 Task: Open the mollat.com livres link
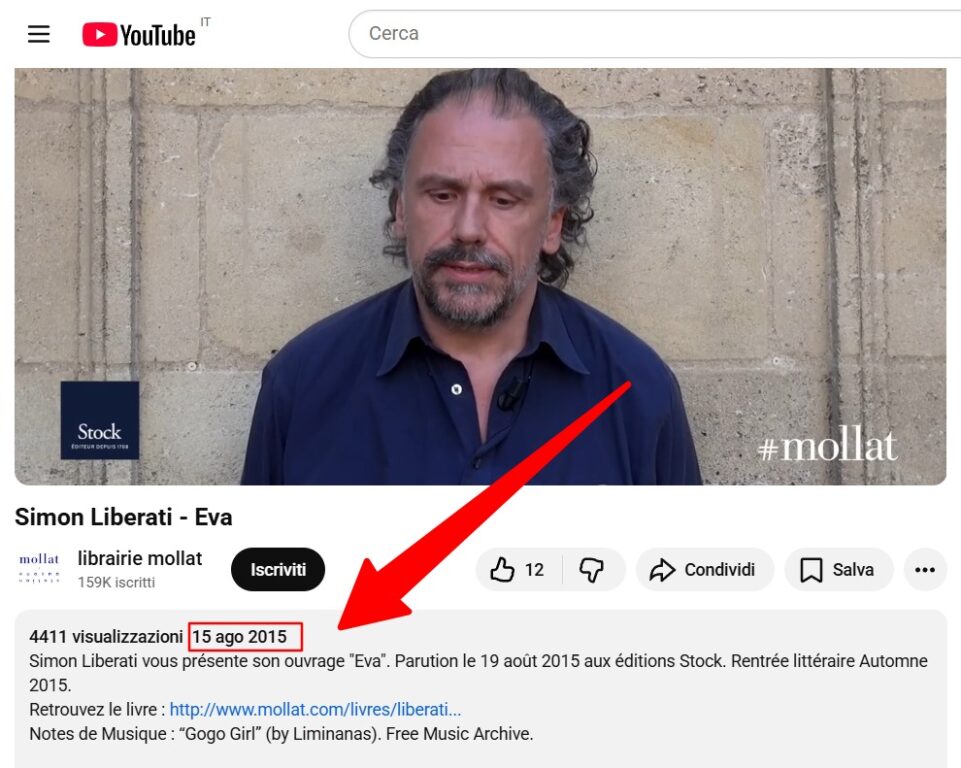(x=315, y=709)
